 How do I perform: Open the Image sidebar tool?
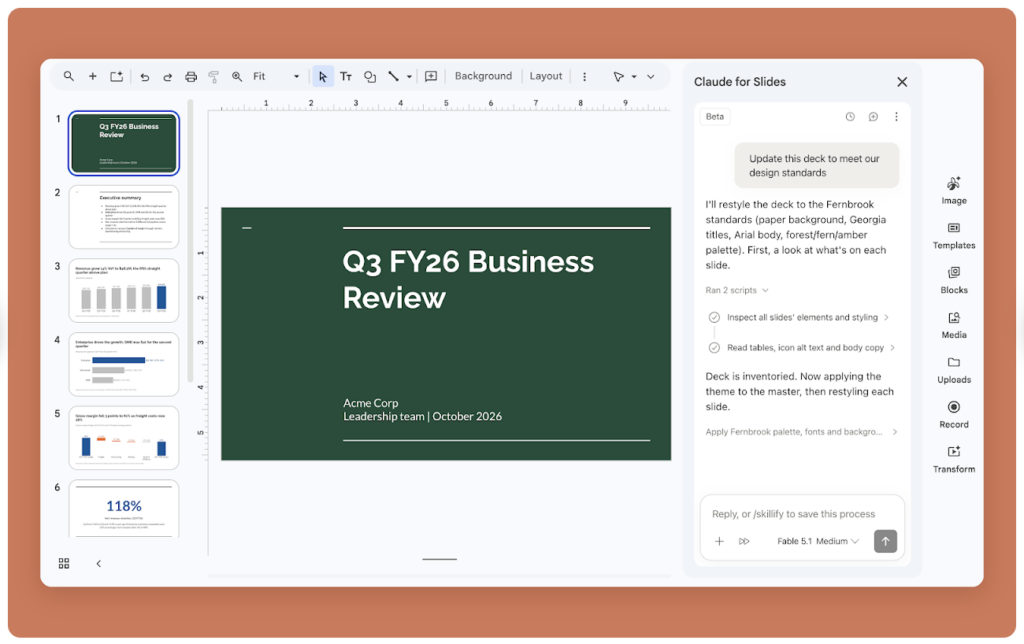pos(953,190)
